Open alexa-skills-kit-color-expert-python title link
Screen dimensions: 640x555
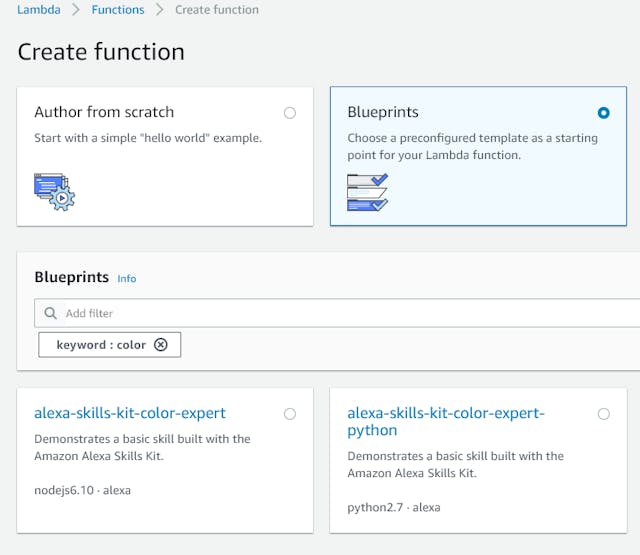pos(446,422)
